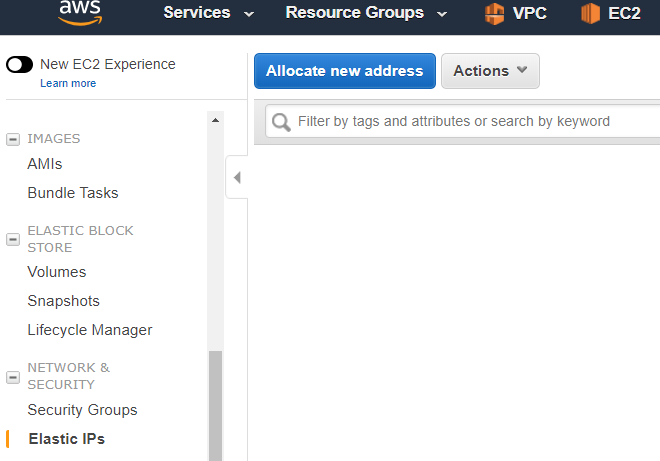Viewport: 660px width, 461px height.
Task: Select Elastic IPs in sidebar
Action: [67, 439]
